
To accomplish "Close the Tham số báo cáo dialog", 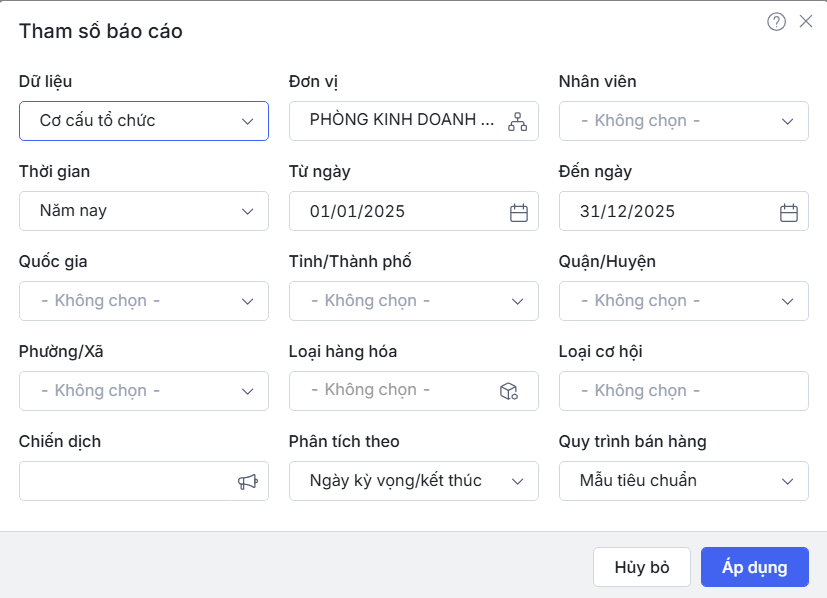I will coord(806,21).
